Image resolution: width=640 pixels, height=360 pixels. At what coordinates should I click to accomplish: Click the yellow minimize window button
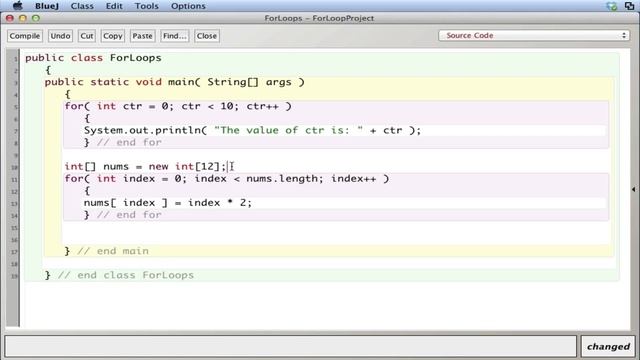[23, 18]
